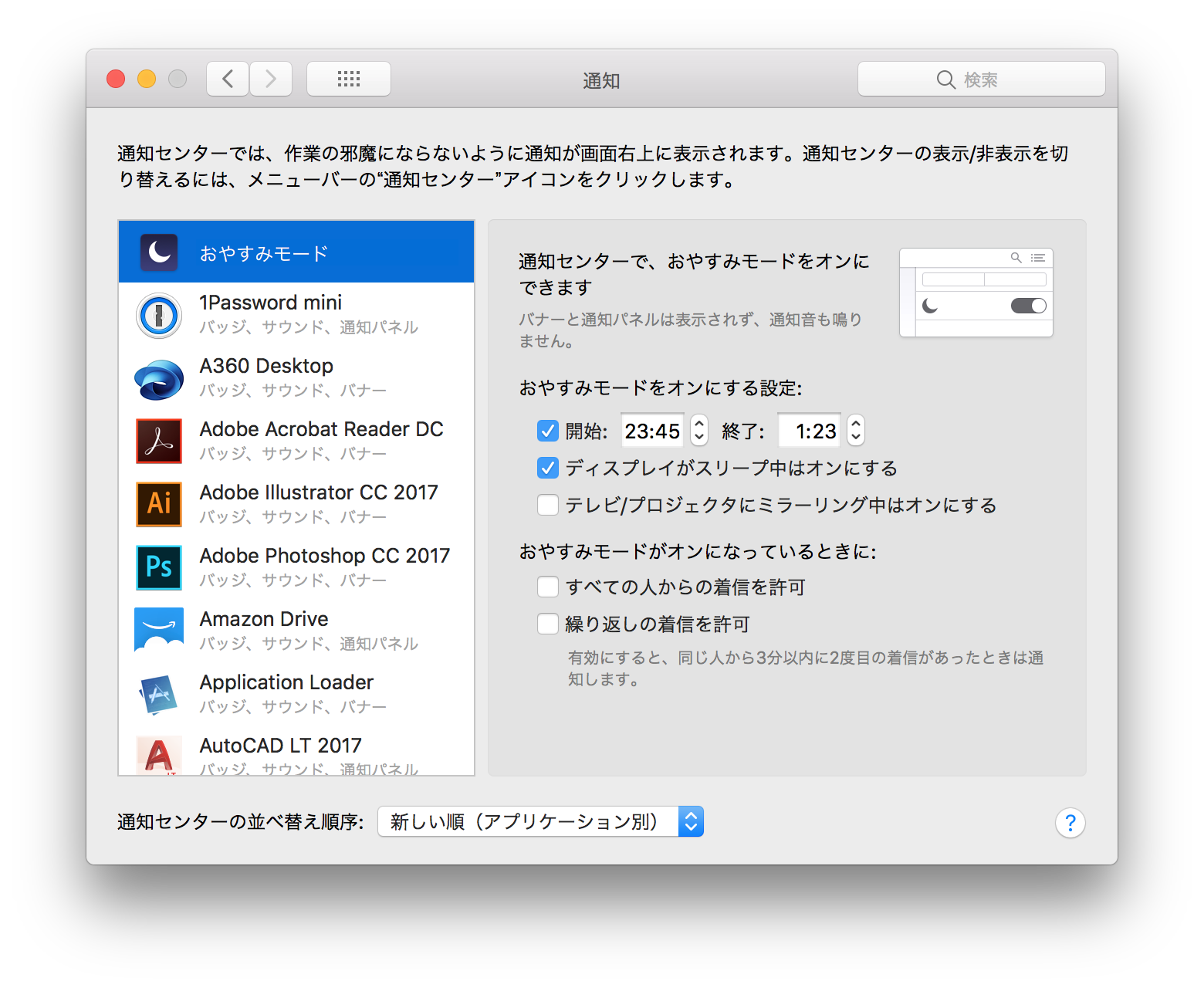The height and width of the screenshot is (988, 1204).
Task: Click inside the 検索 search field
Action: (x=981, y=78)
